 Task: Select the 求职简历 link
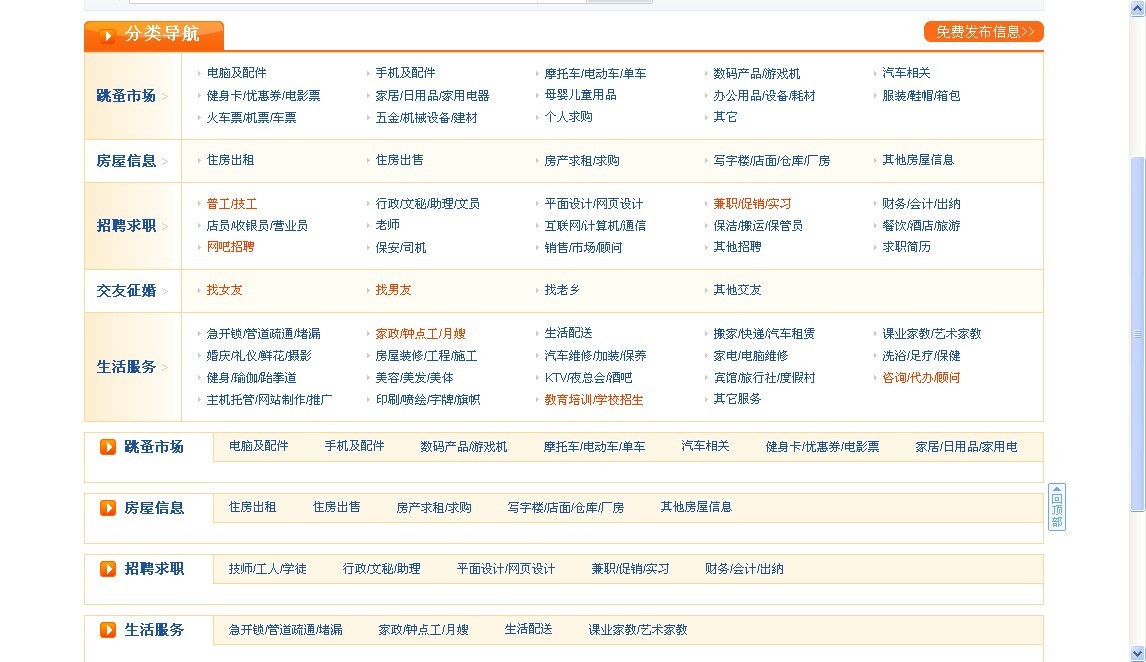click(906, 247)
